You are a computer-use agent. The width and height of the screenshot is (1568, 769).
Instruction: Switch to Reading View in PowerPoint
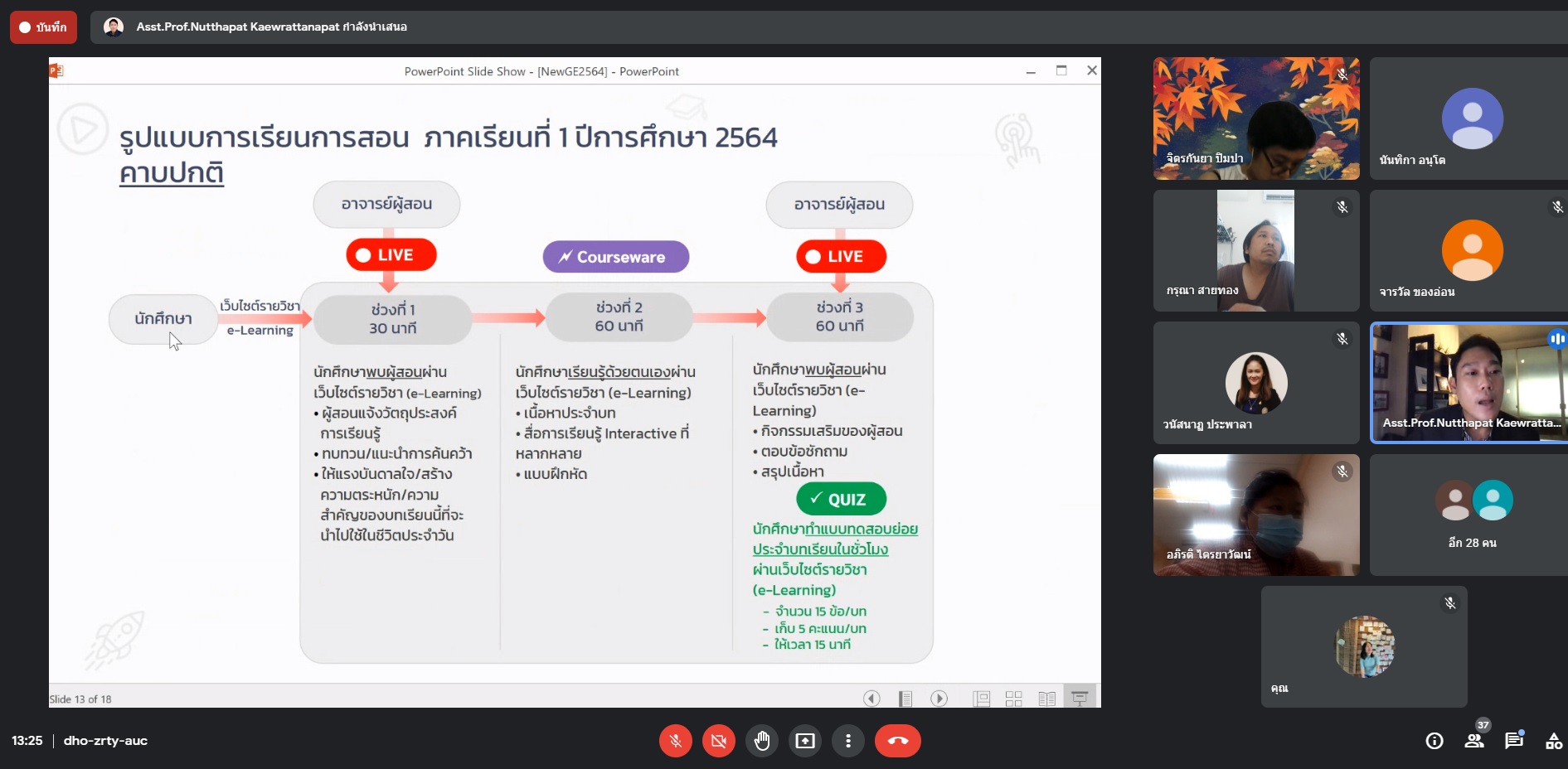tap(1046, 699)
